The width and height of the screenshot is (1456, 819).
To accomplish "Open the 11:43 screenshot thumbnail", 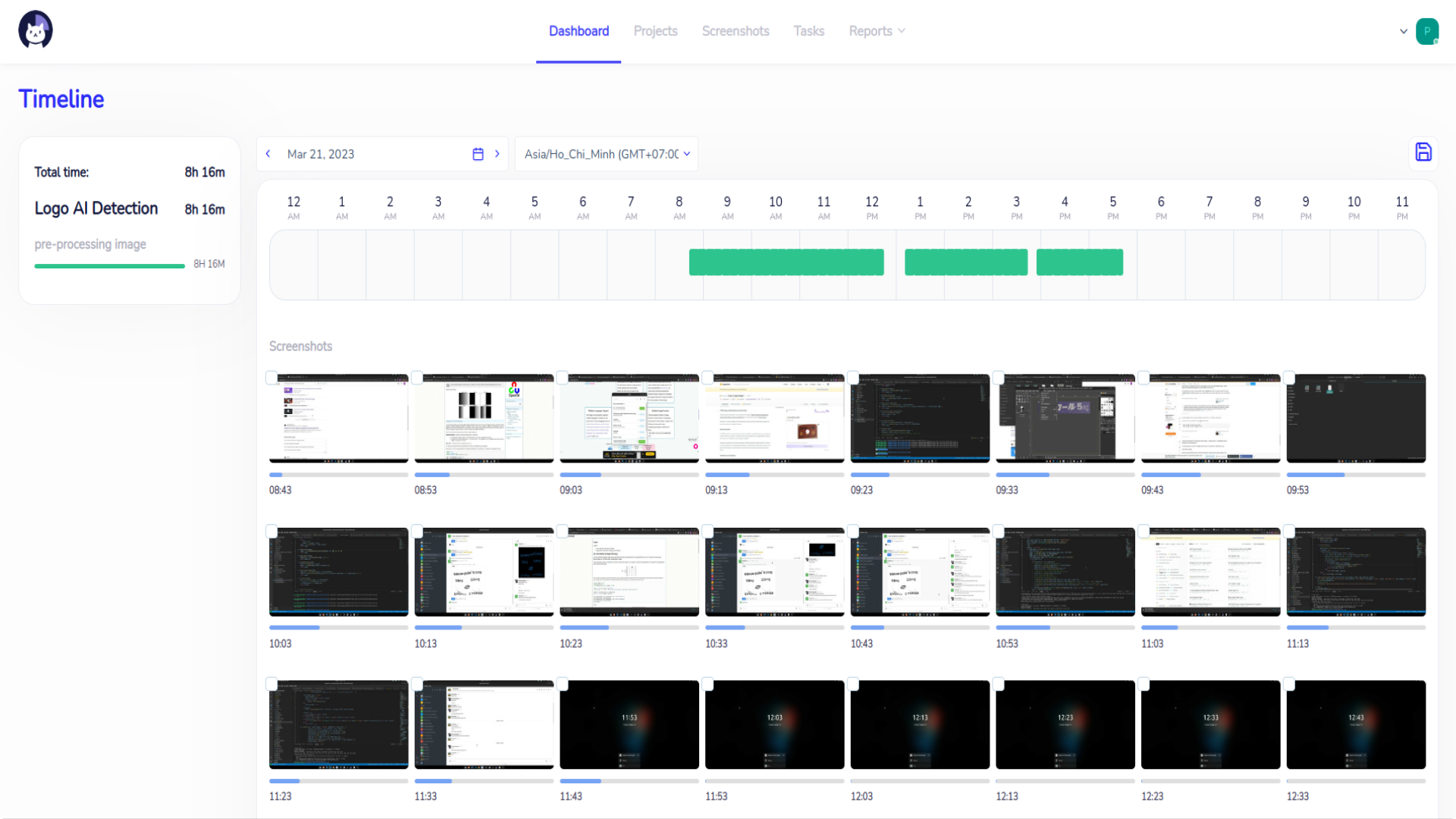I will click(x=629, y=725).
